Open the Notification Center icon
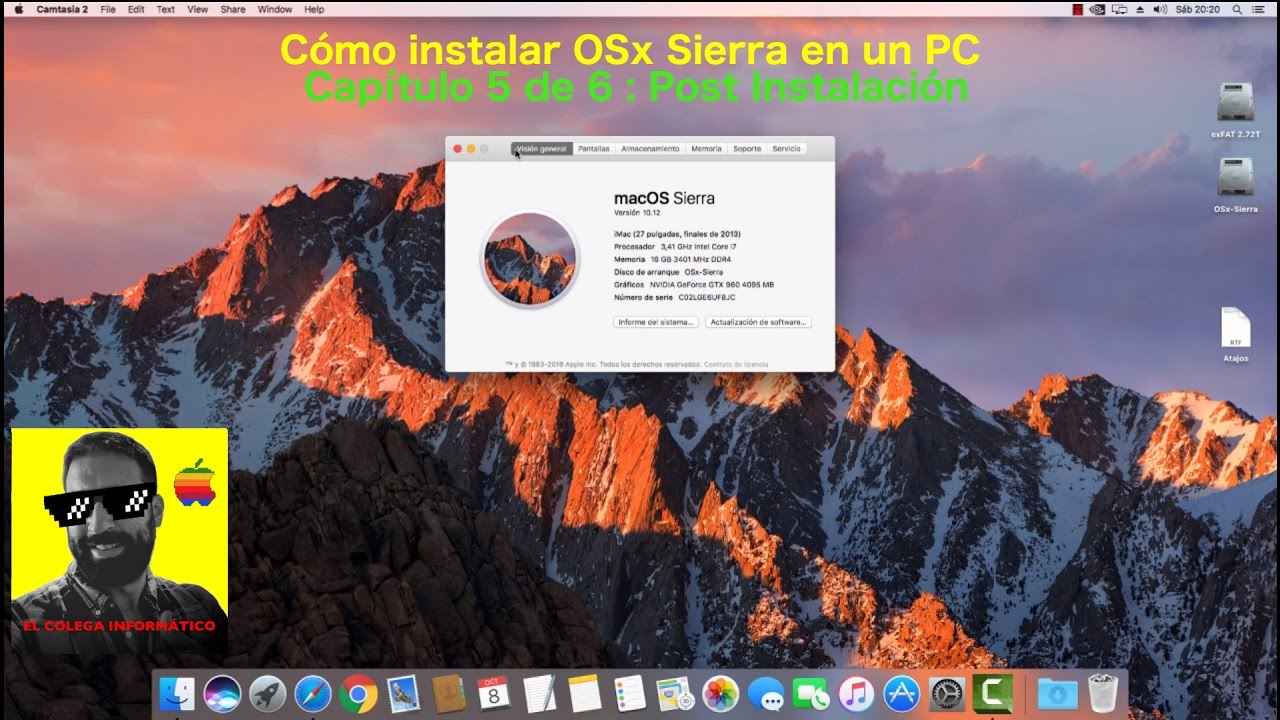The width and height of the screenshot is (1280, 720). click(x=1260, y=9)
